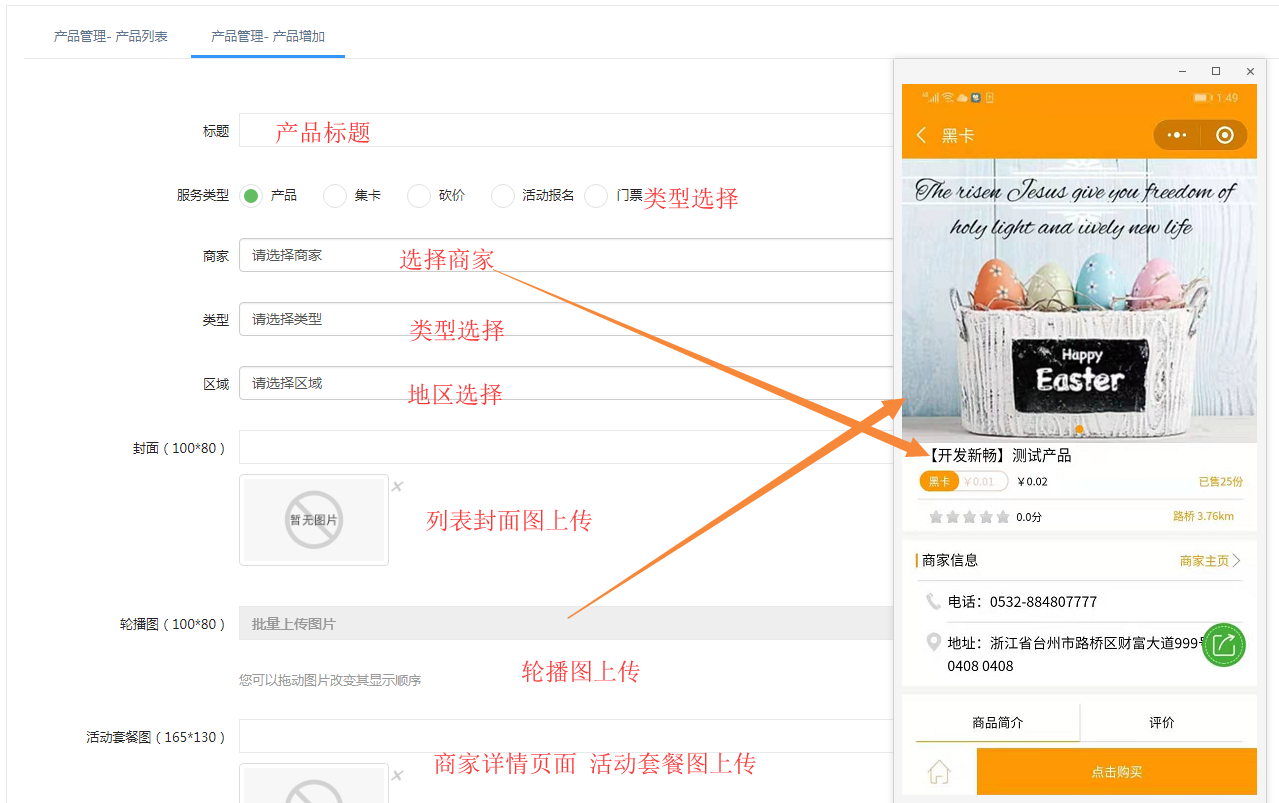
Task: Click the 活动套餐图 upload input field
Action: pos(566,736)
